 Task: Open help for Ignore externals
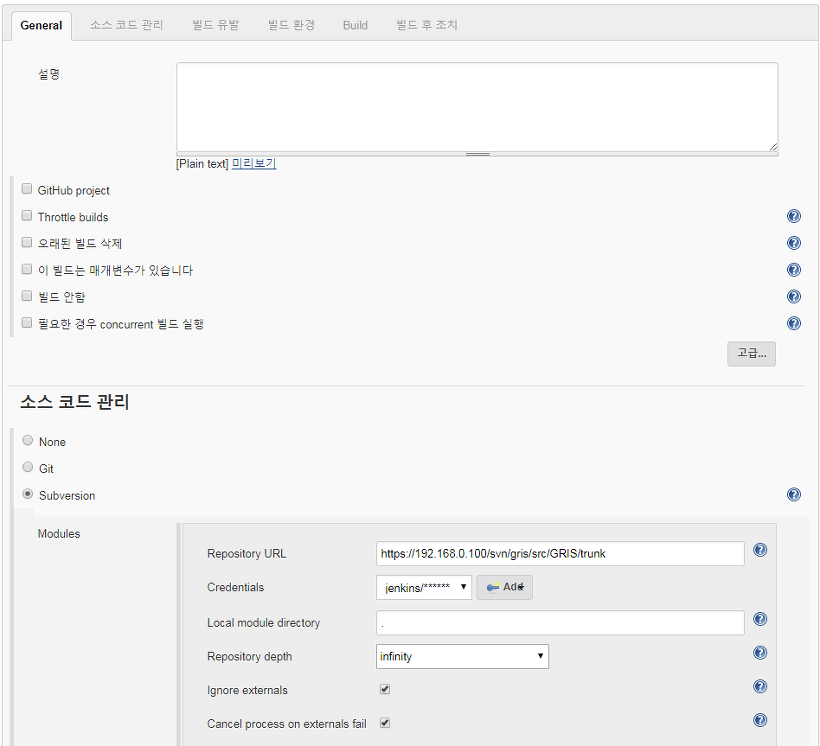pos(760,686)
